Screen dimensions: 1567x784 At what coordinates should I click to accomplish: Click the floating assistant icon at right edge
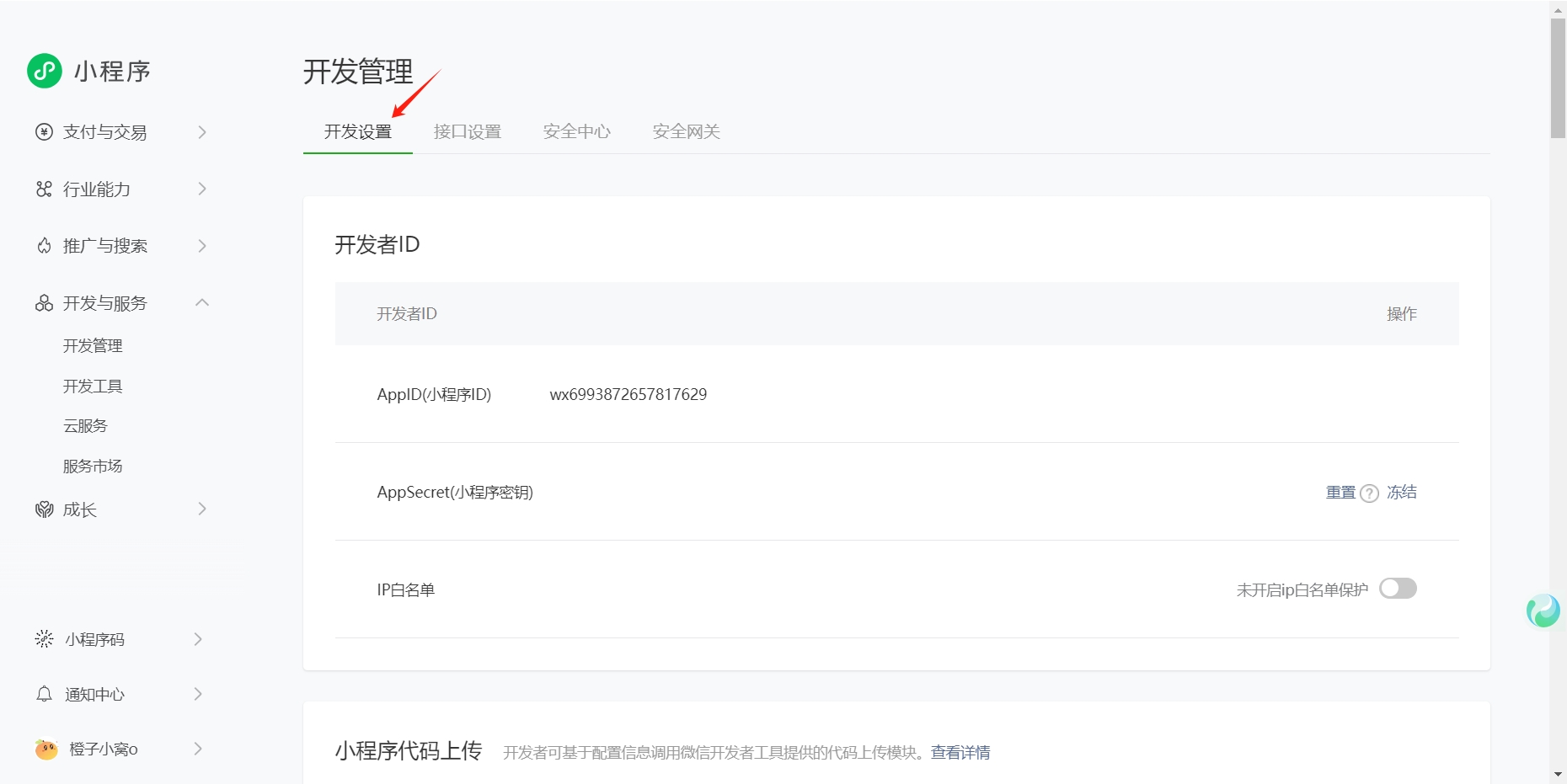[x=1543, y=611]
